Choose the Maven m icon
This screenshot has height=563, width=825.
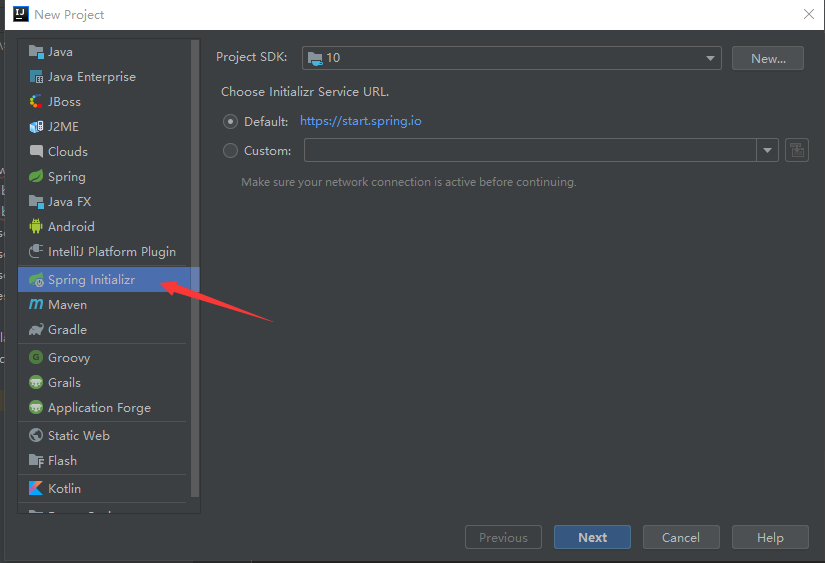pyautogui.click(x=36, y=304)
